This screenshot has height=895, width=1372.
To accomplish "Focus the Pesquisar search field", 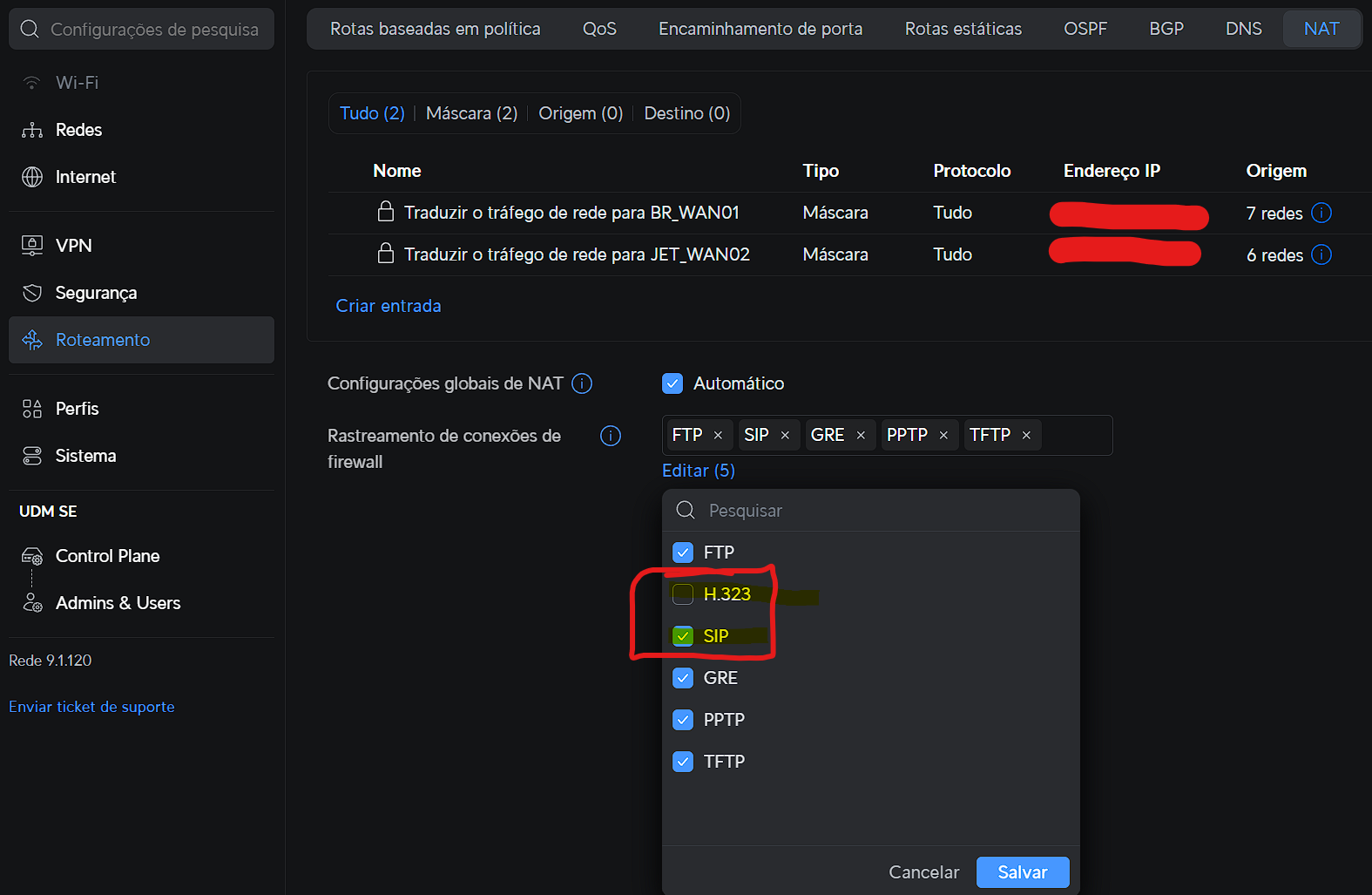I will [880, 511].
